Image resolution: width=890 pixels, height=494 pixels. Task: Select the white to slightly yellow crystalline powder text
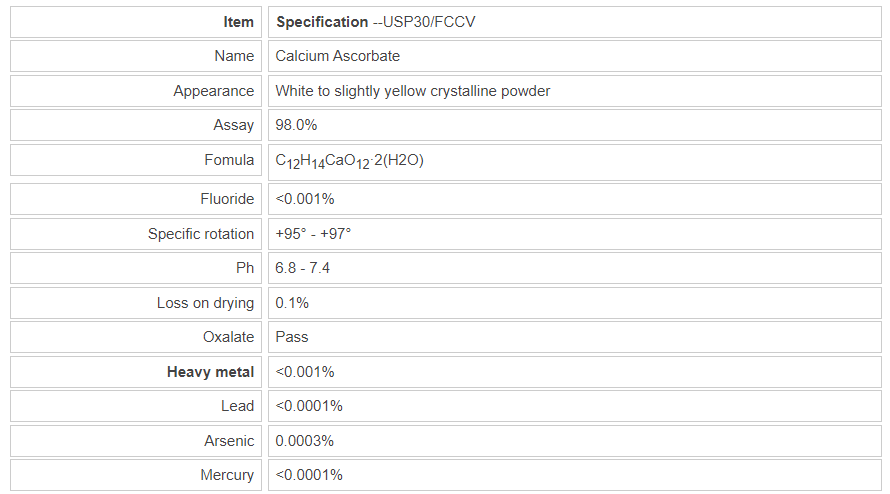(x=412, y=91)
